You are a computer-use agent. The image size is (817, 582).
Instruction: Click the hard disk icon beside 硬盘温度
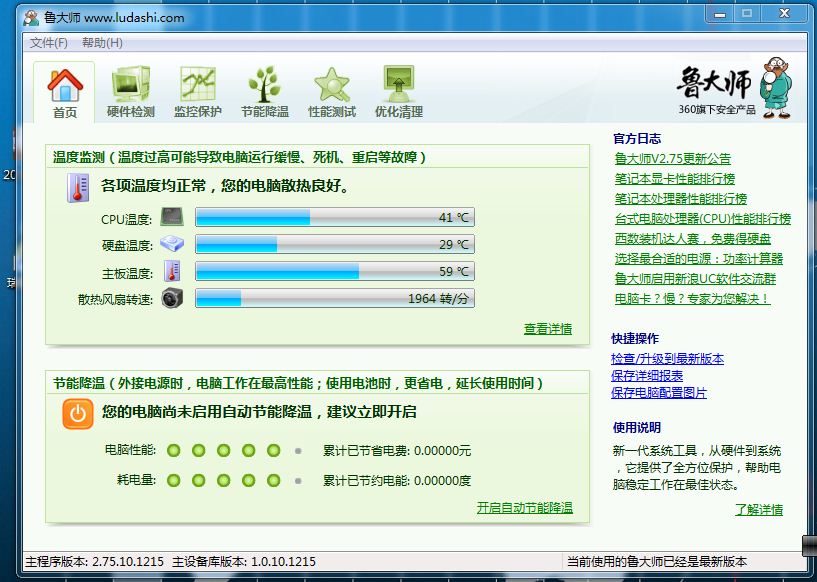pyautogui.click(x=172, y=243)
